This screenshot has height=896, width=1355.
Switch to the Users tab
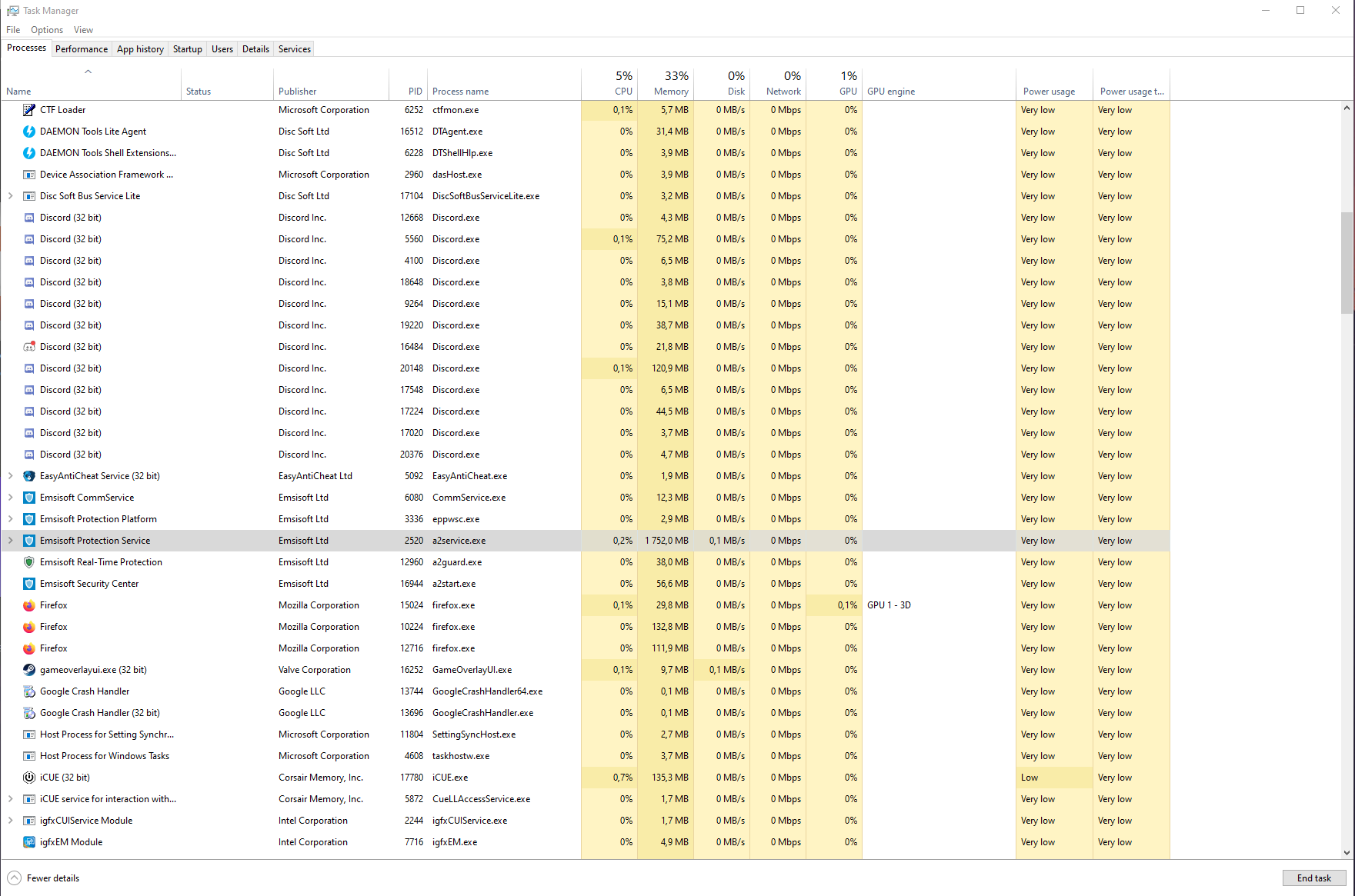[x=222, y=49]
